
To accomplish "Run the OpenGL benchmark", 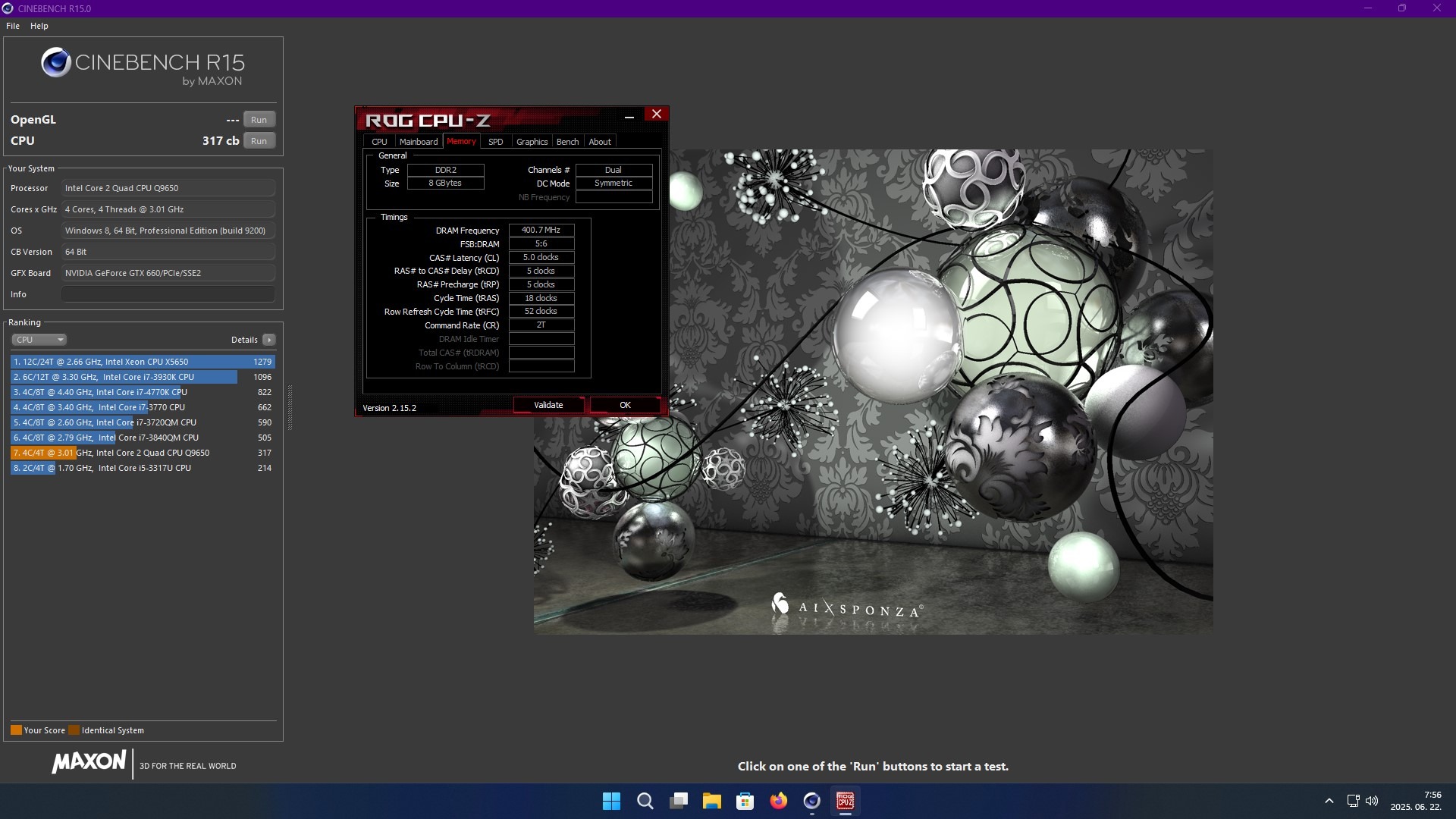I will tap(259, 120).
